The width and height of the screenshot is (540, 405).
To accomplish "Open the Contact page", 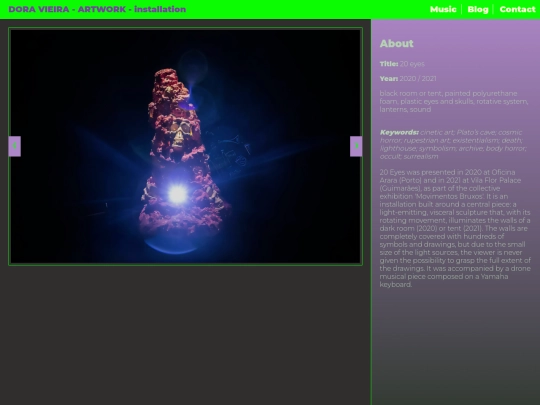I will click(x=518, y=9).
